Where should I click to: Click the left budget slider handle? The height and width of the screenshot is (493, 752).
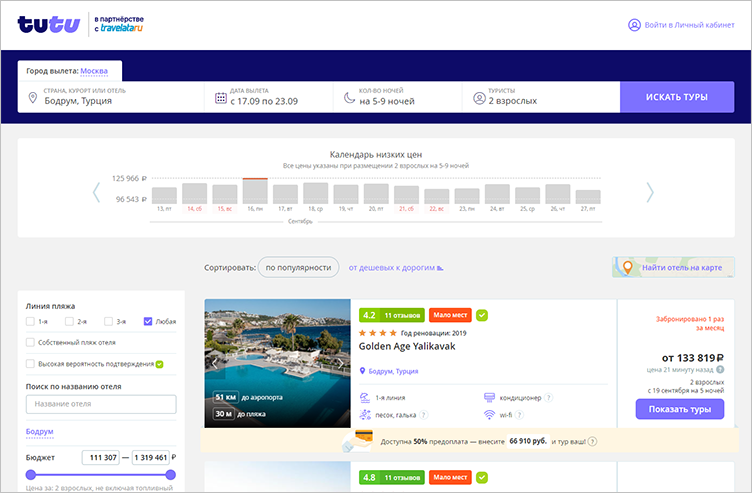pyautogui.click(x=31, y=475)
